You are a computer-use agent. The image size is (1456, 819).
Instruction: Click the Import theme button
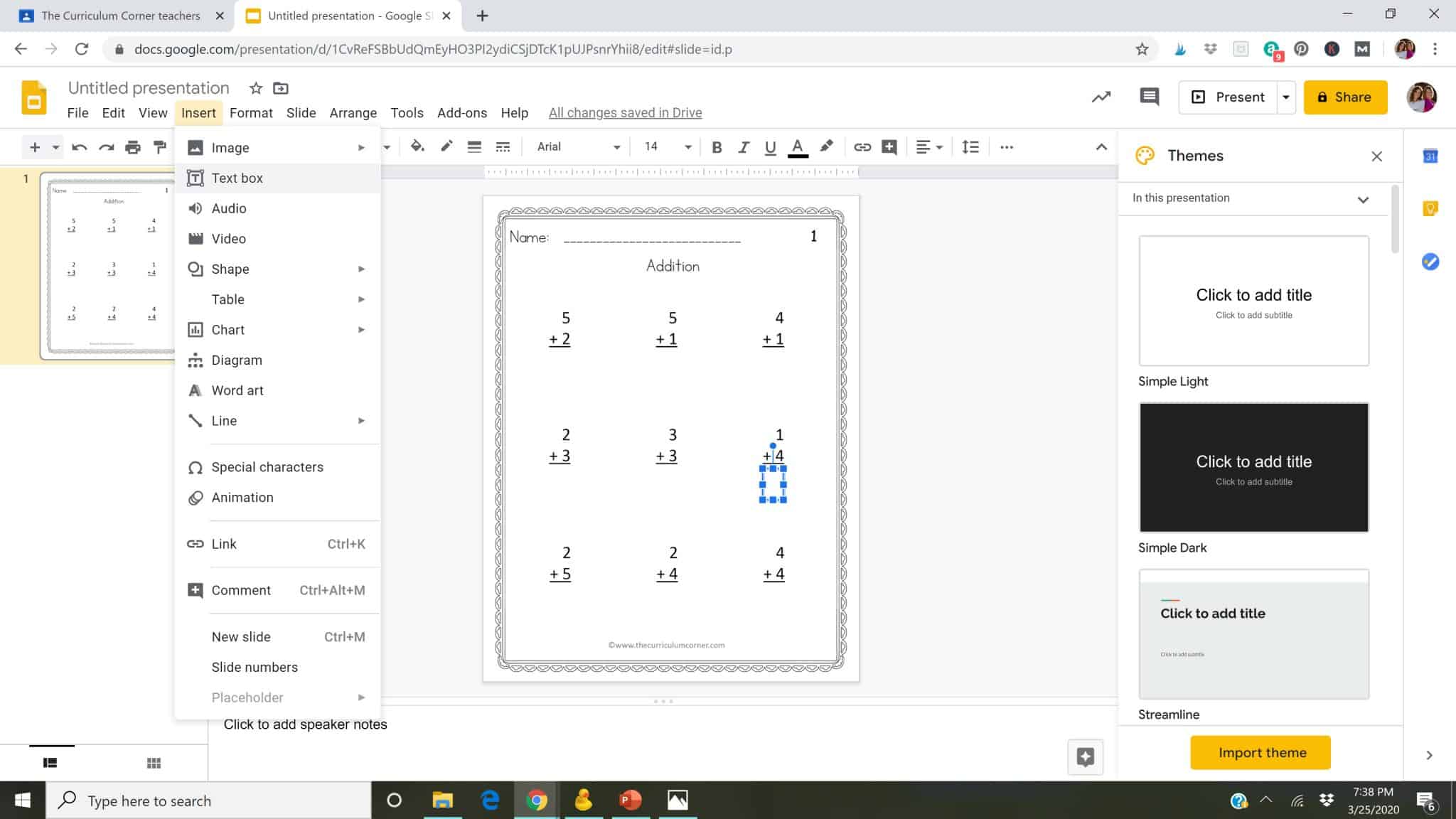click(1260, 752)
